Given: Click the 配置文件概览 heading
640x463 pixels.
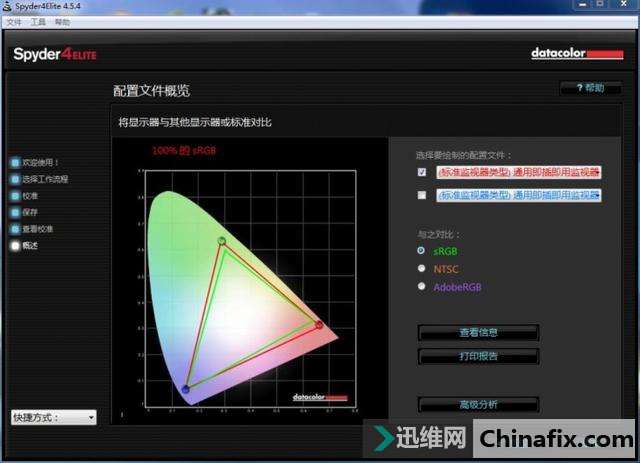Looking at the screenshot, I should click(x=151, y=91).
